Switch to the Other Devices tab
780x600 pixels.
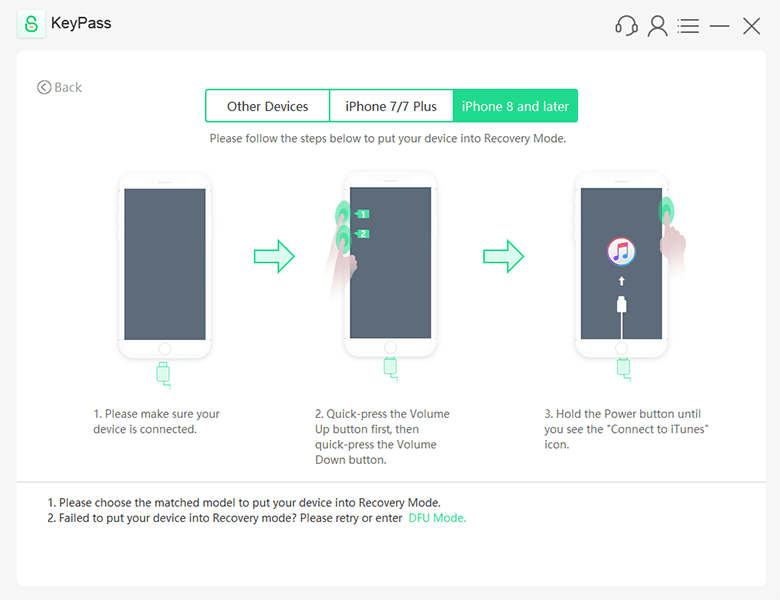pos(267,106)
